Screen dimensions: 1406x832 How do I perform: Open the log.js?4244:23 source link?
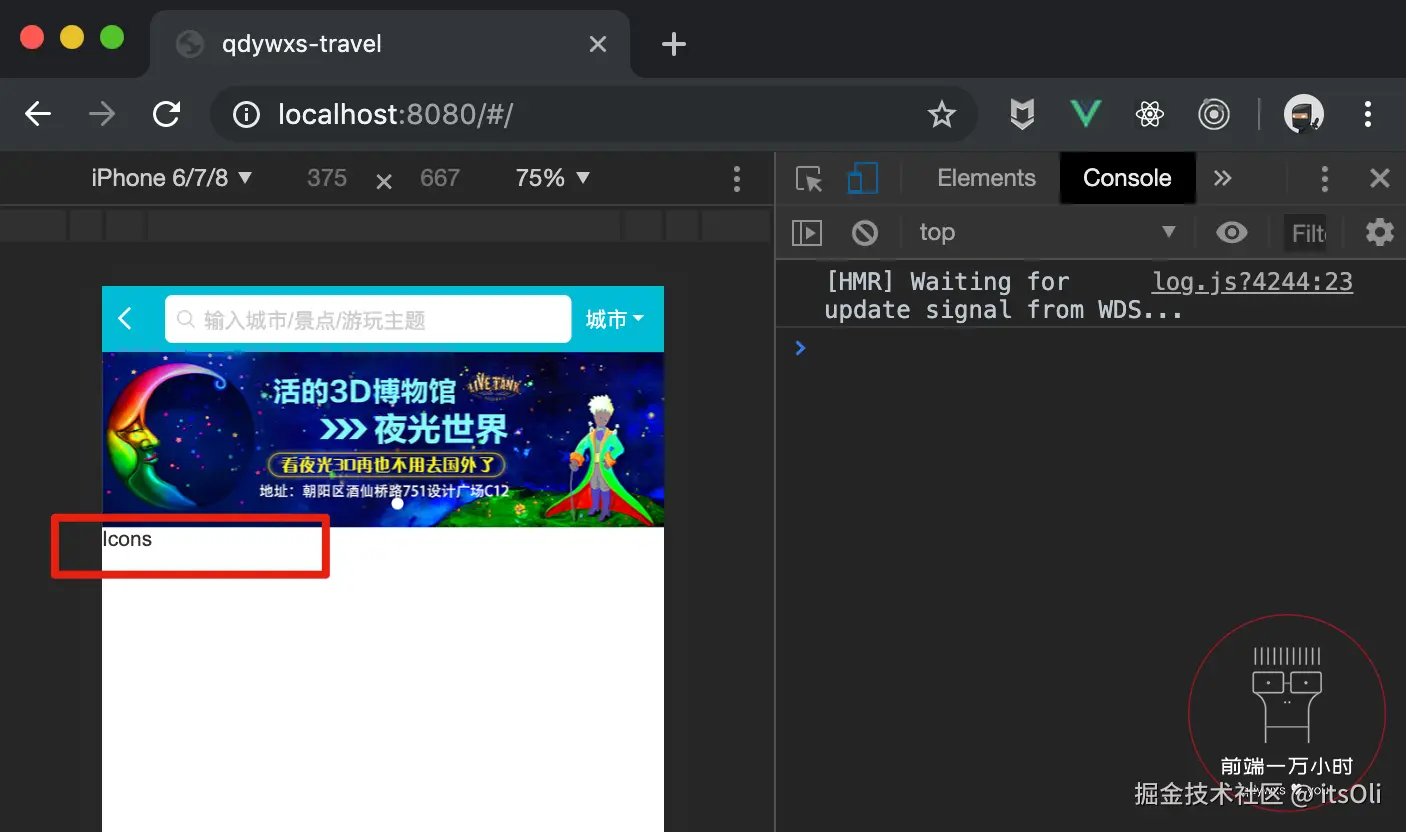click(1252, 282)
